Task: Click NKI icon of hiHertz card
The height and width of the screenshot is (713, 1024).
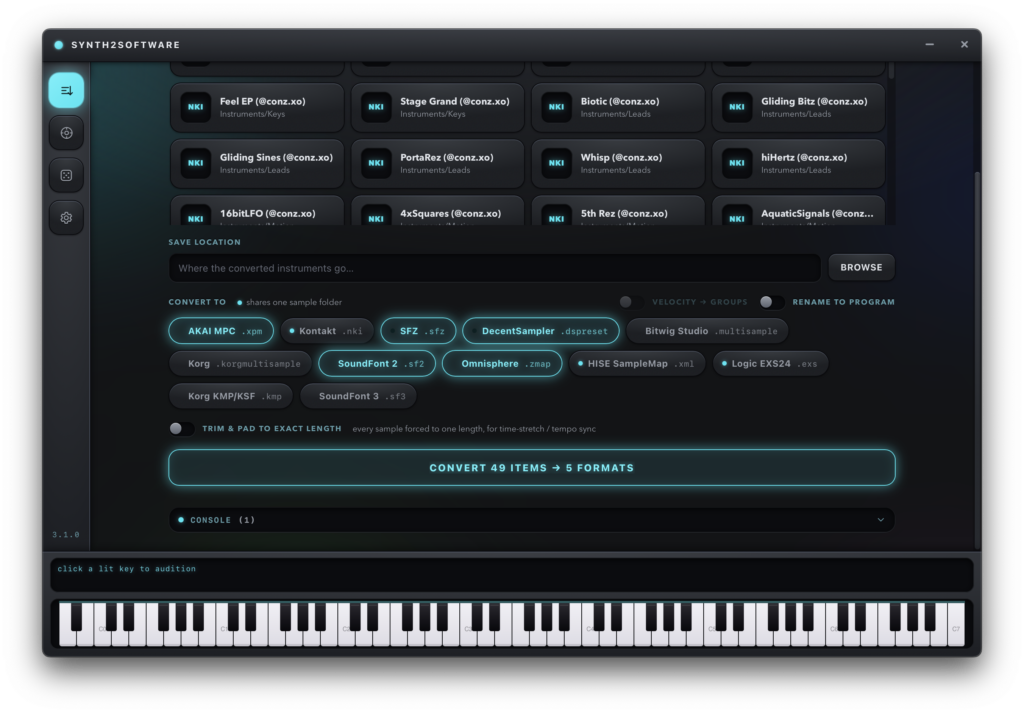Action: tap(736, 163)
